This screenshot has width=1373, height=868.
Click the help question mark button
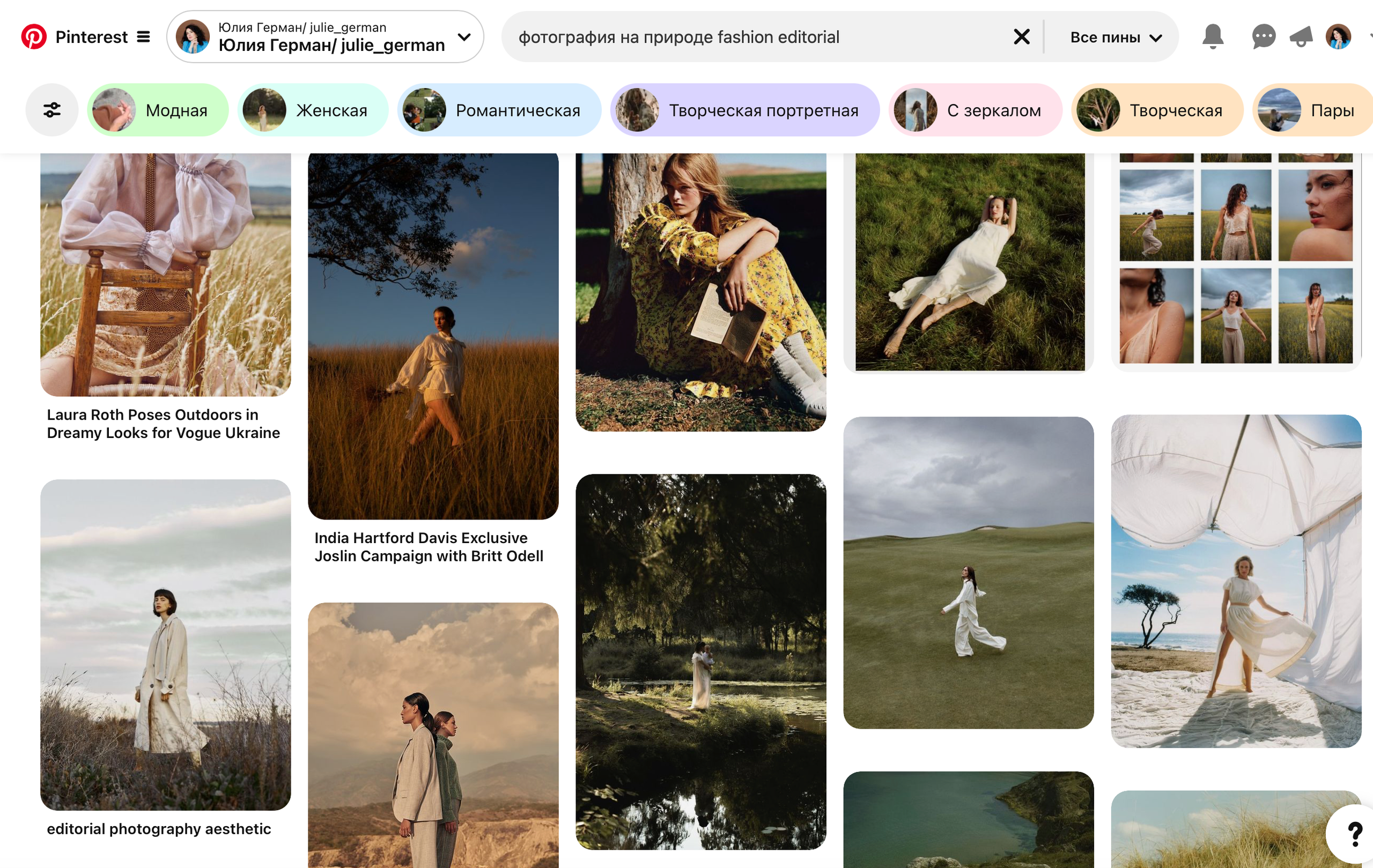tap(1354, 834)
